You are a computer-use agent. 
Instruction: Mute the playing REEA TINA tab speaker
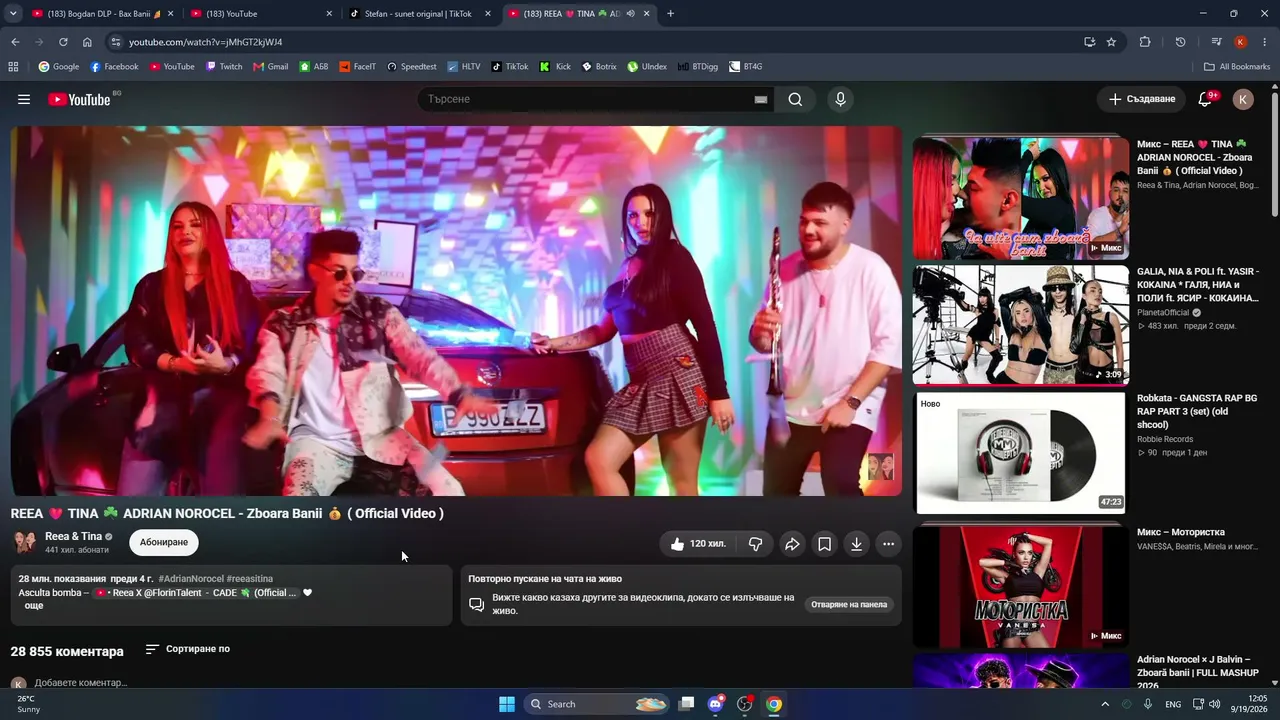[x=630, y=14]
